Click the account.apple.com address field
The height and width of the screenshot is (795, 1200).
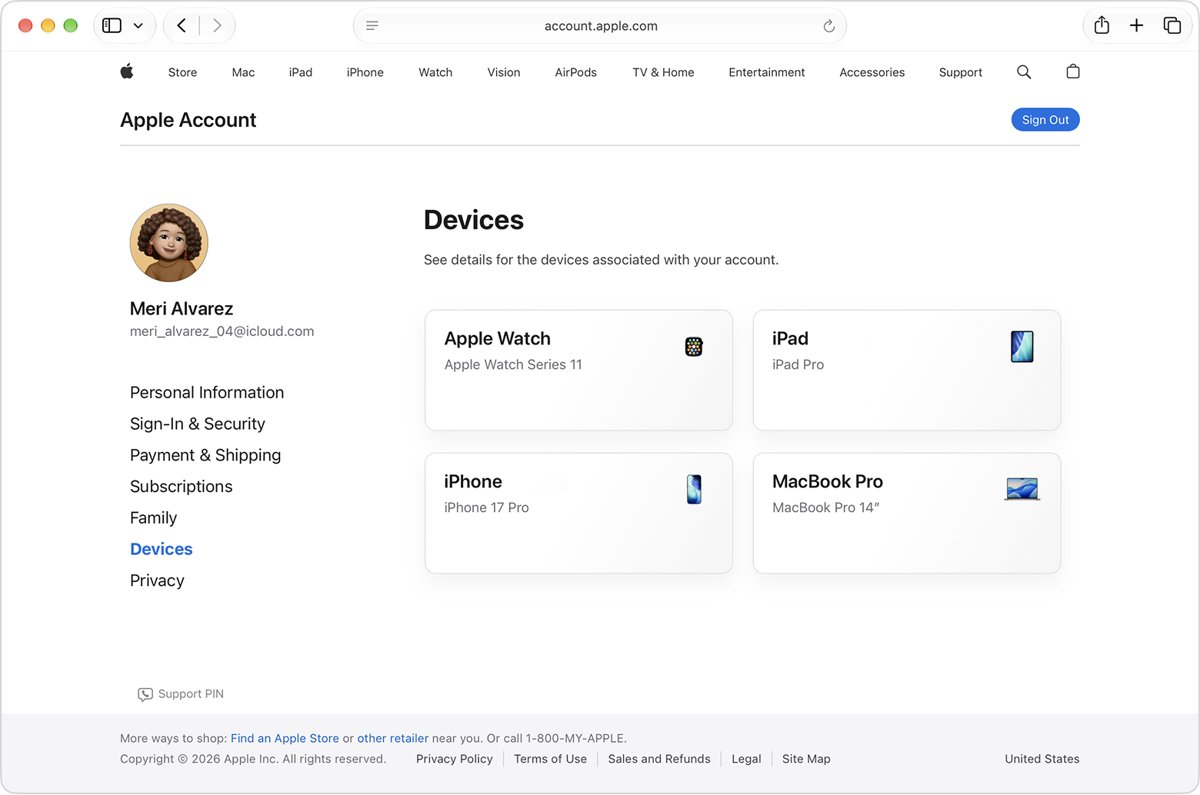click(600, 26)
